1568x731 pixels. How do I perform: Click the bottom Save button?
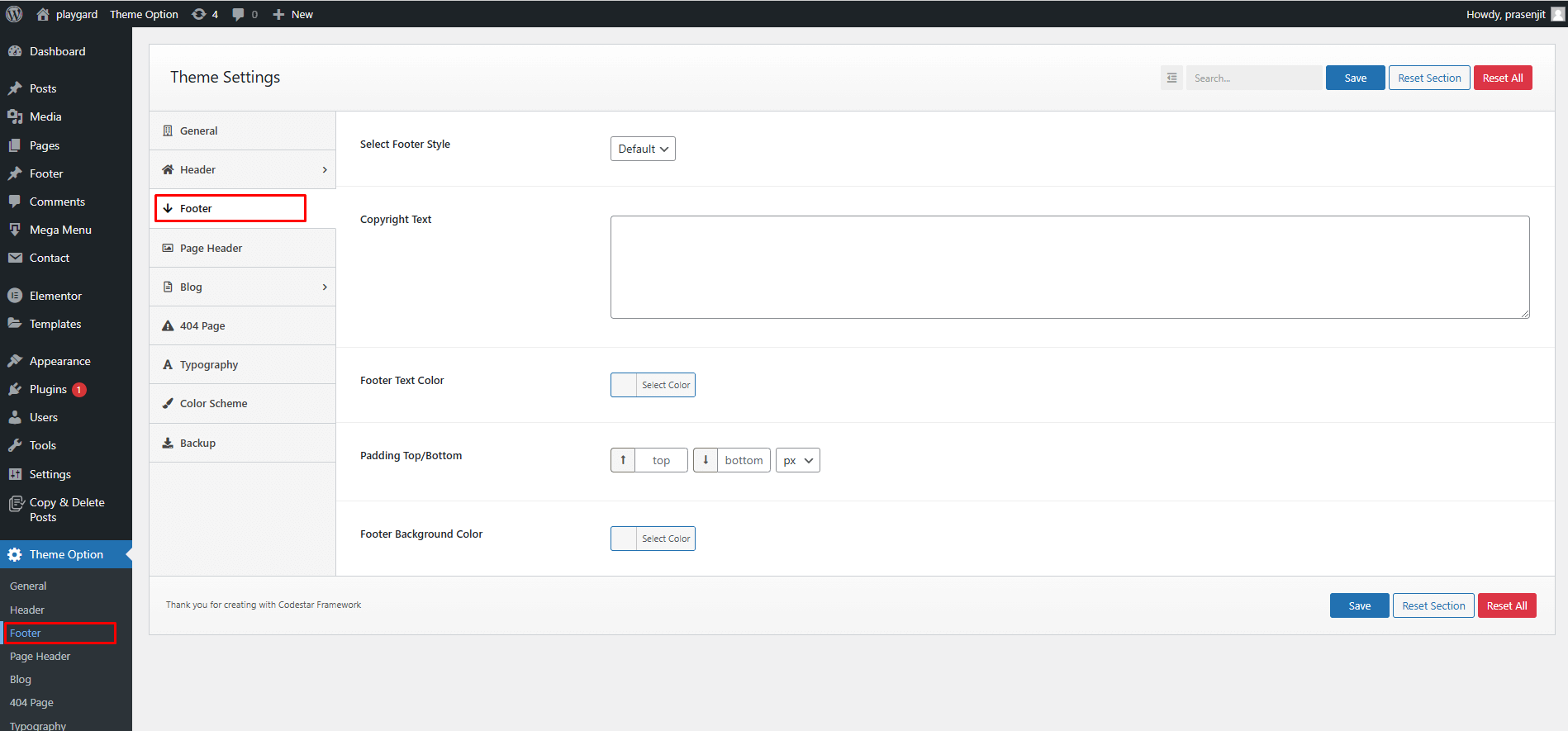[x=1359, y=605]
